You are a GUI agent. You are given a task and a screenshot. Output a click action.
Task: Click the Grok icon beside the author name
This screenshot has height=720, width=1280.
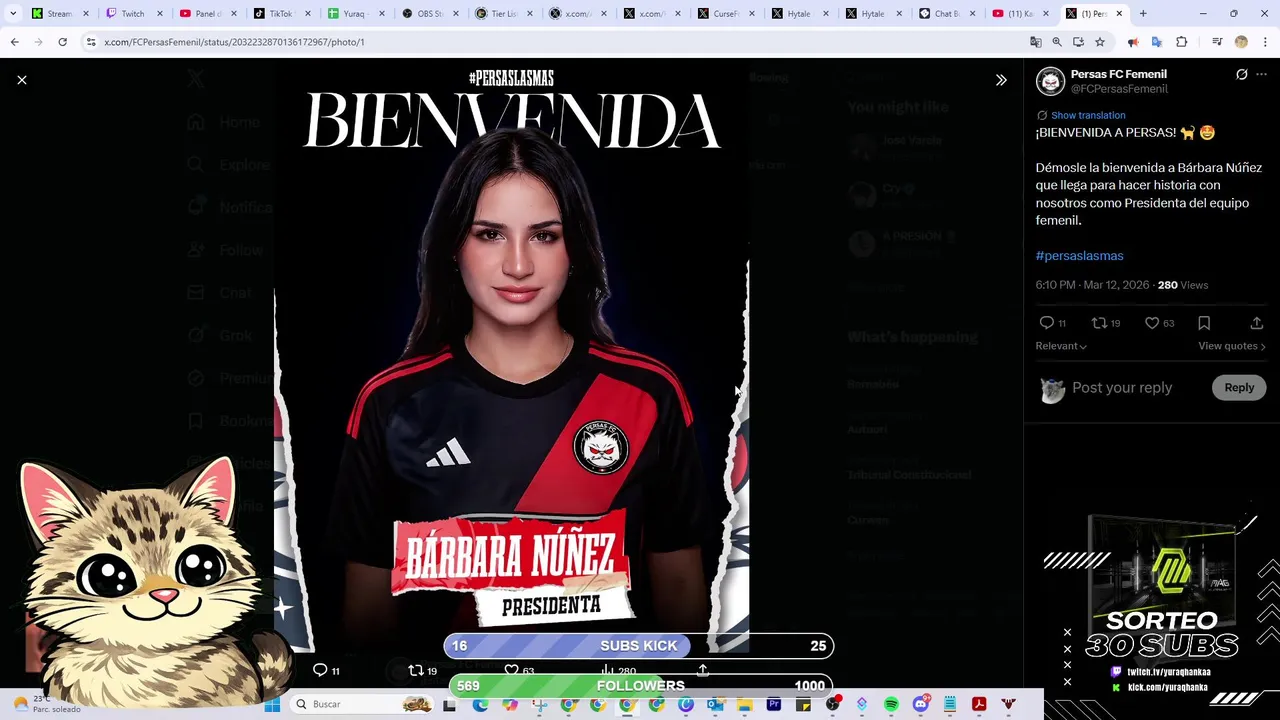(x=1241, y=74)
